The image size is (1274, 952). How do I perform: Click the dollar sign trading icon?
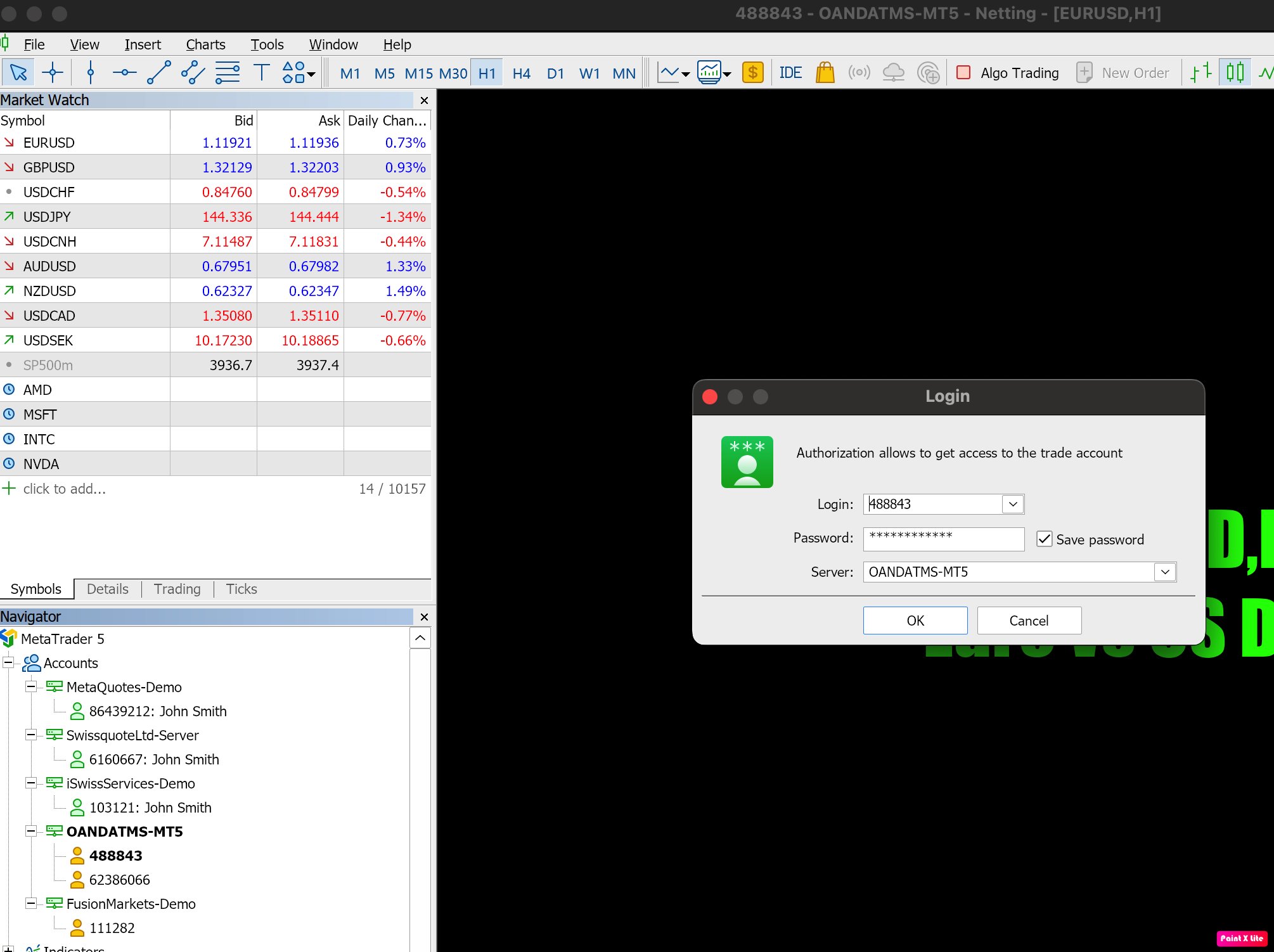tap(752, 73)
